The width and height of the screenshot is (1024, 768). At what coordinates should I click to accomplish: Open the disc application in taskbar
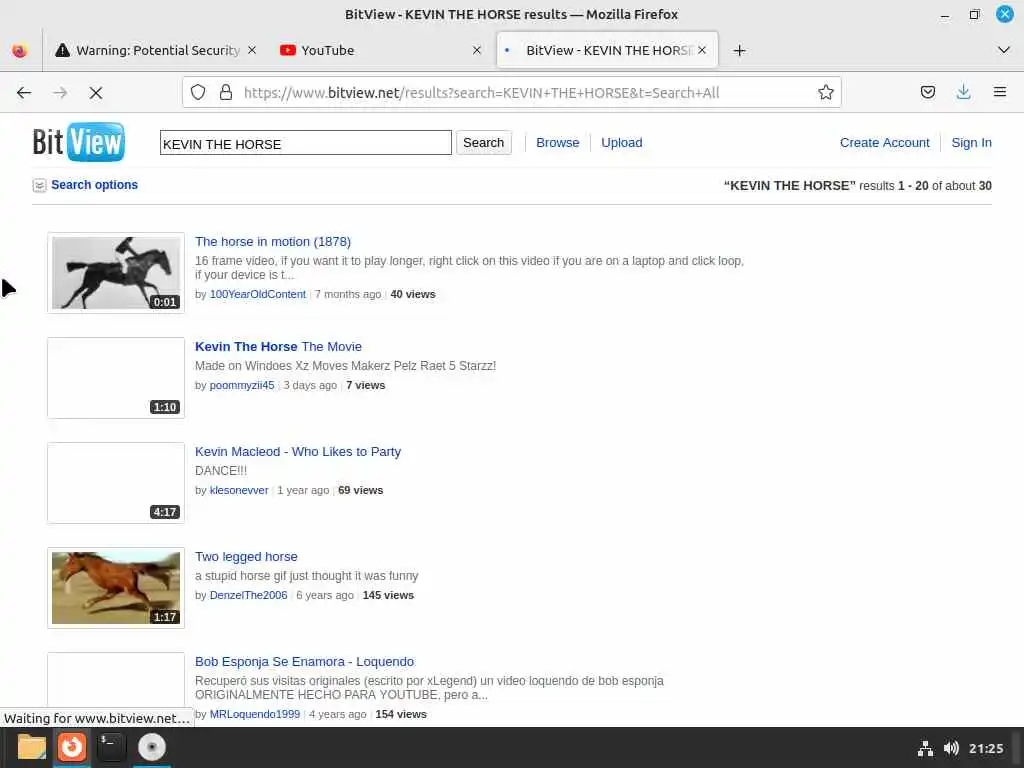click(152, 747)
